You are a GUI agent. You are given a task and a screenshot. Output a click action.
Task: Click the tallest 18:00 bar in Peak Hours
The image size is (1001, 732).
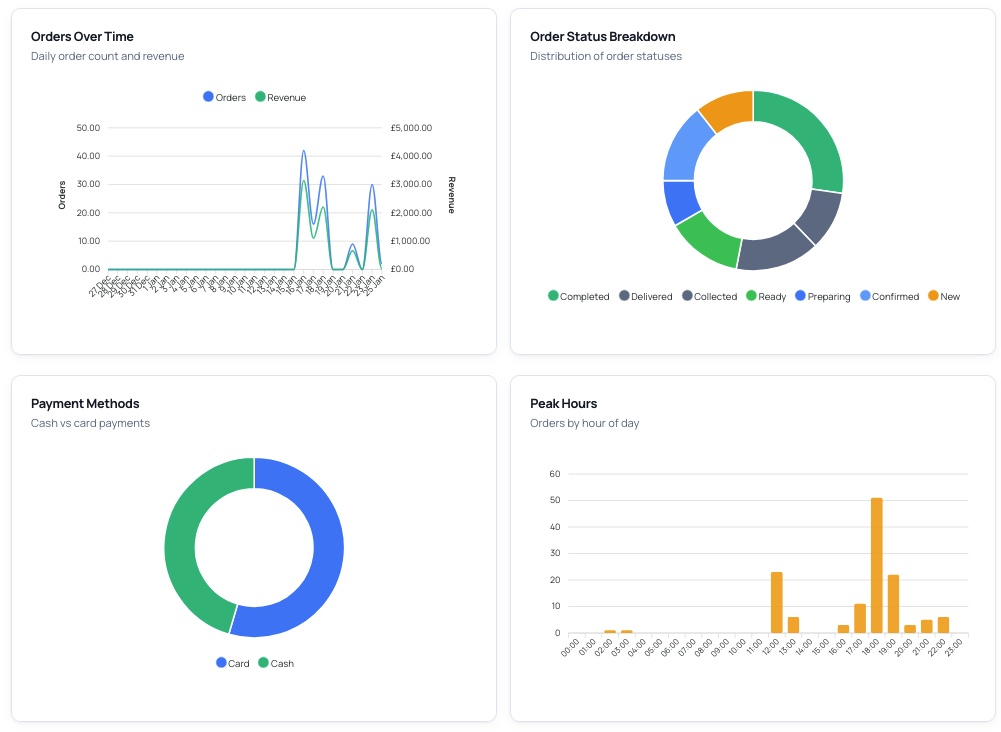(x=877, y=565)
